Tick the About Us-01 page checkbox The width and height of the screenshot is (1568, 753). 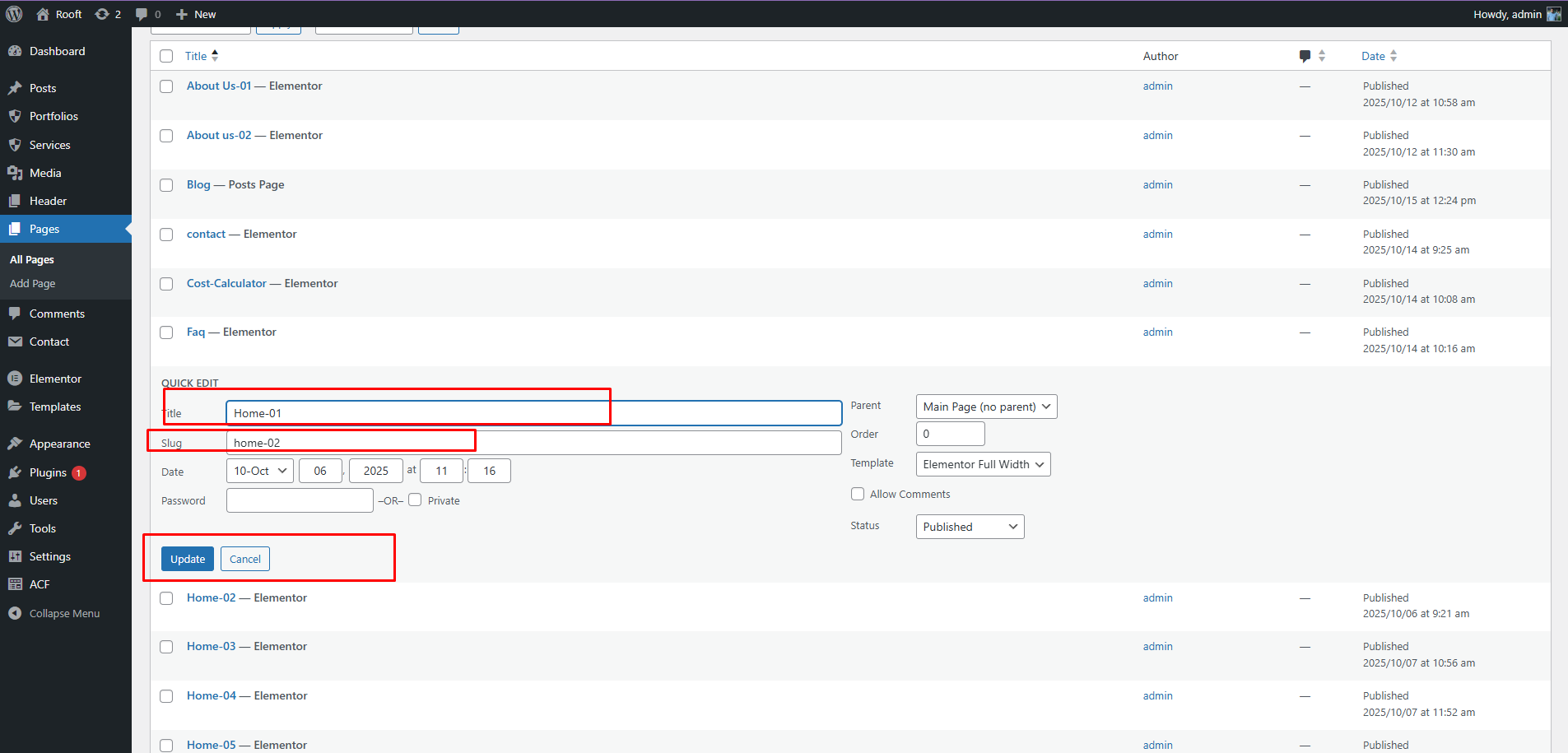pos(166,86)
